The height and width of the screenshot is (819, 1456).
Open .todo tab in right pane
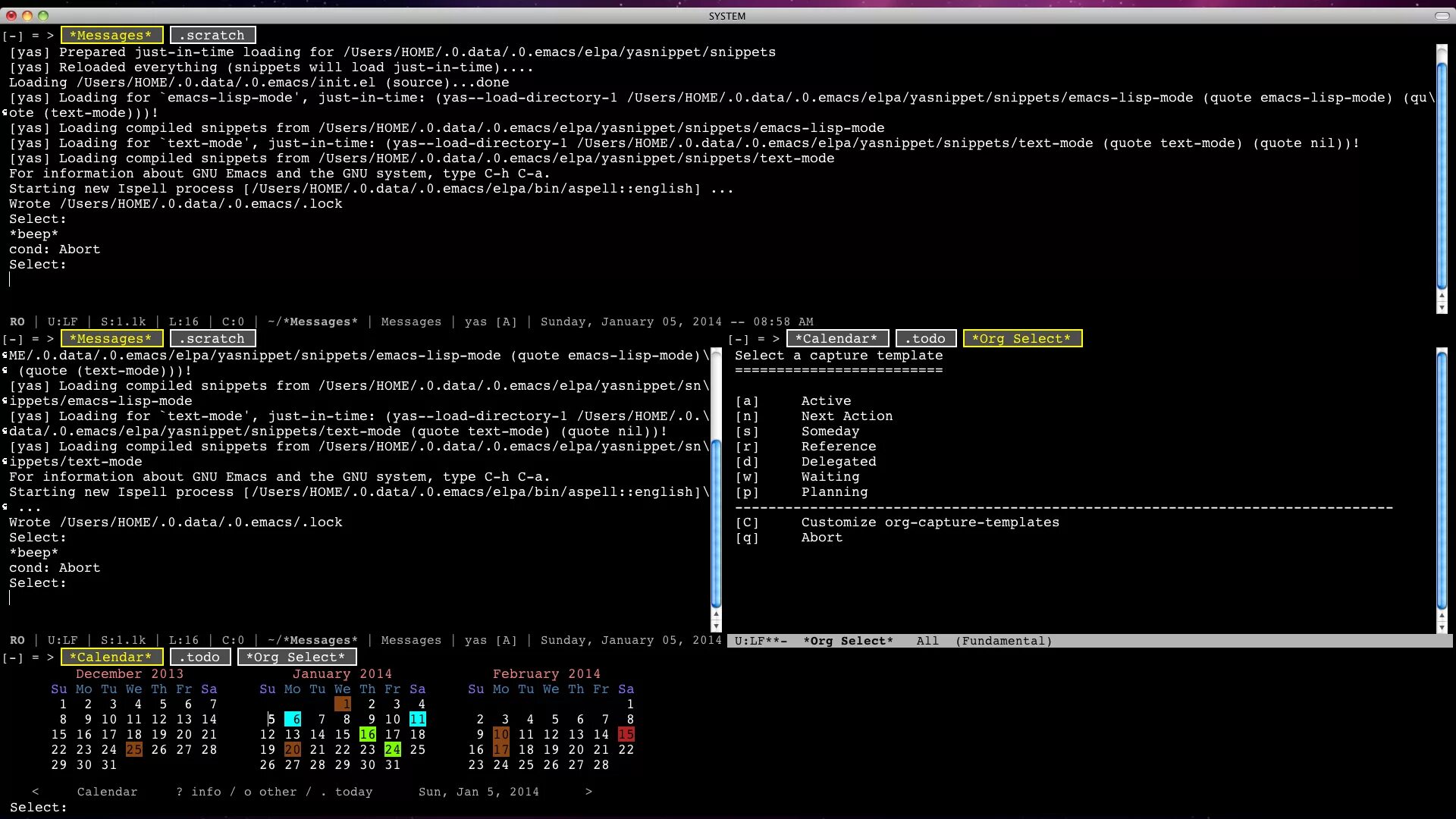point(925,338)
